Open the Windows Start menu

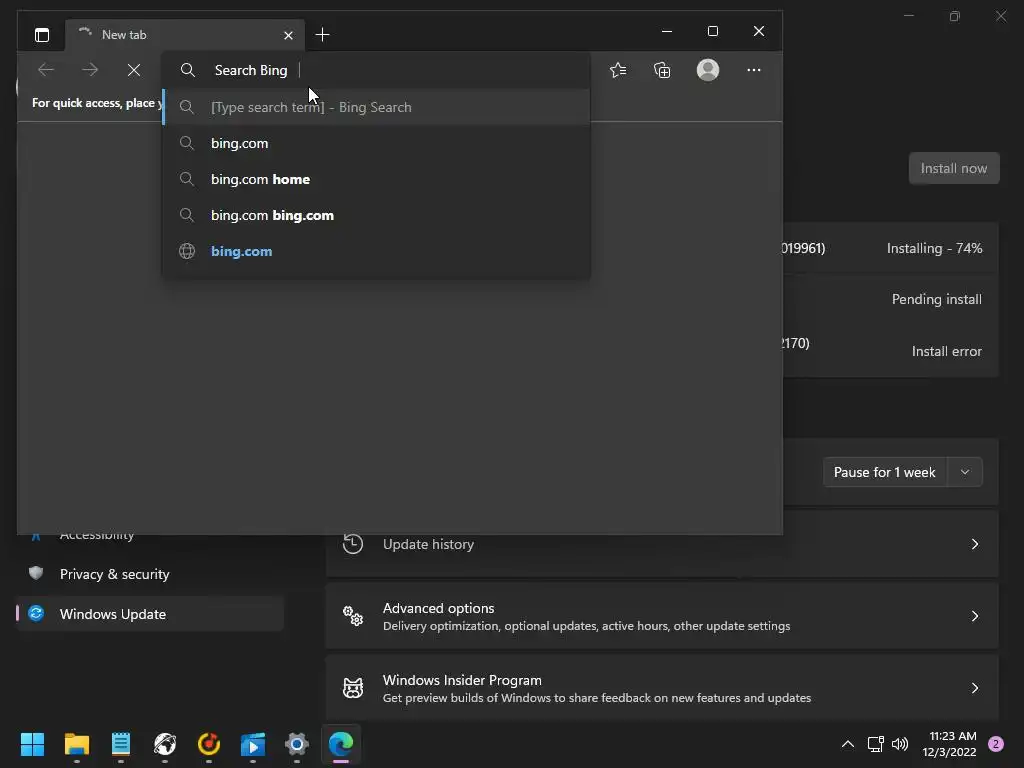(32, 744)
